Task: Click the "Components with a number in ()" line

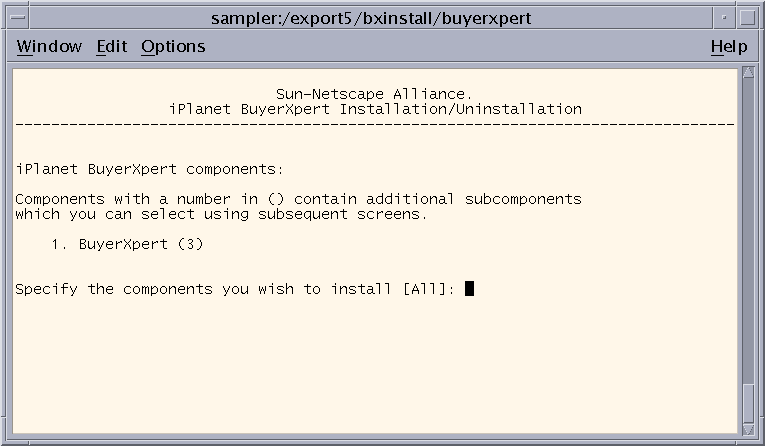Action: (298, 199)
